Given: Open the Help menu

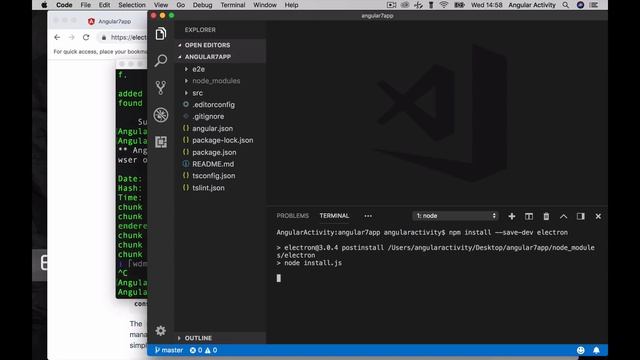Looking at the screenshot, I should (291, 5).
